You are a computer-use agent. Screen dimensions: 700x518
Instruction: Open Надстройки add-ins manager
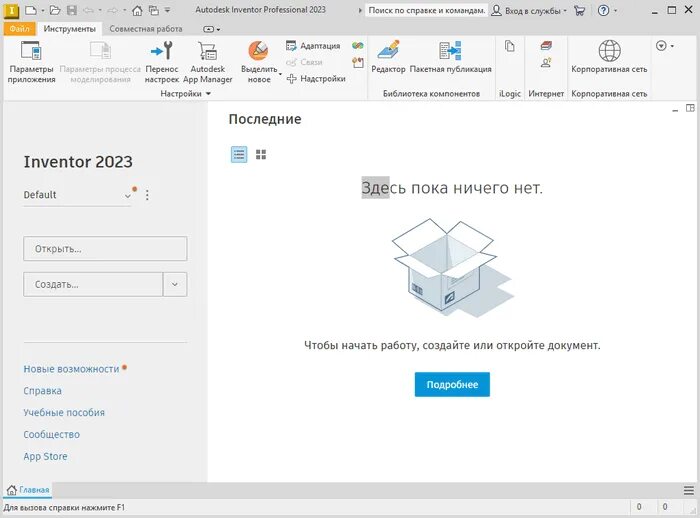coord(316,79)
